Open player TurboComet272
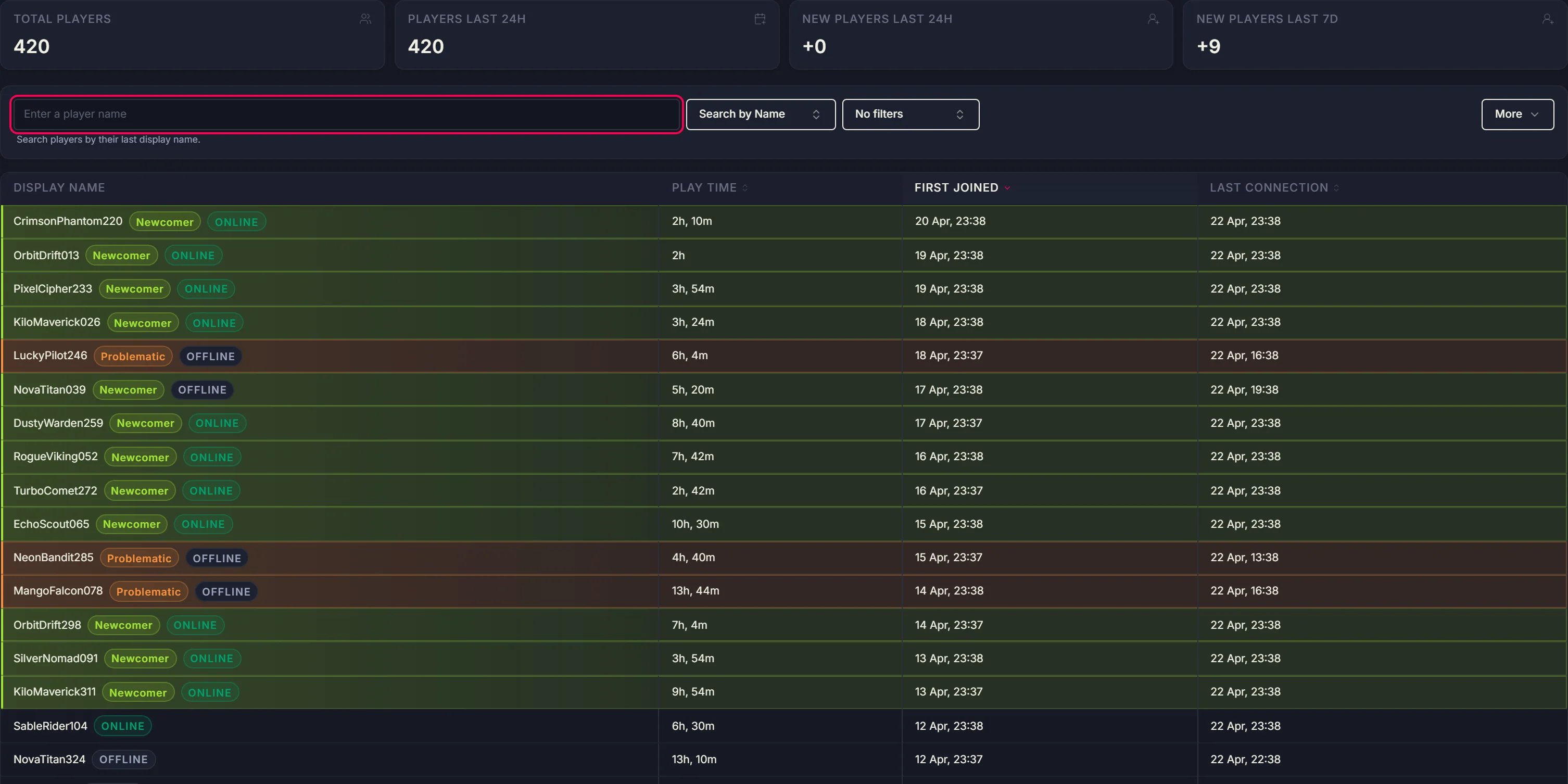The image size is (1568, 784). [x=55, y=490]
